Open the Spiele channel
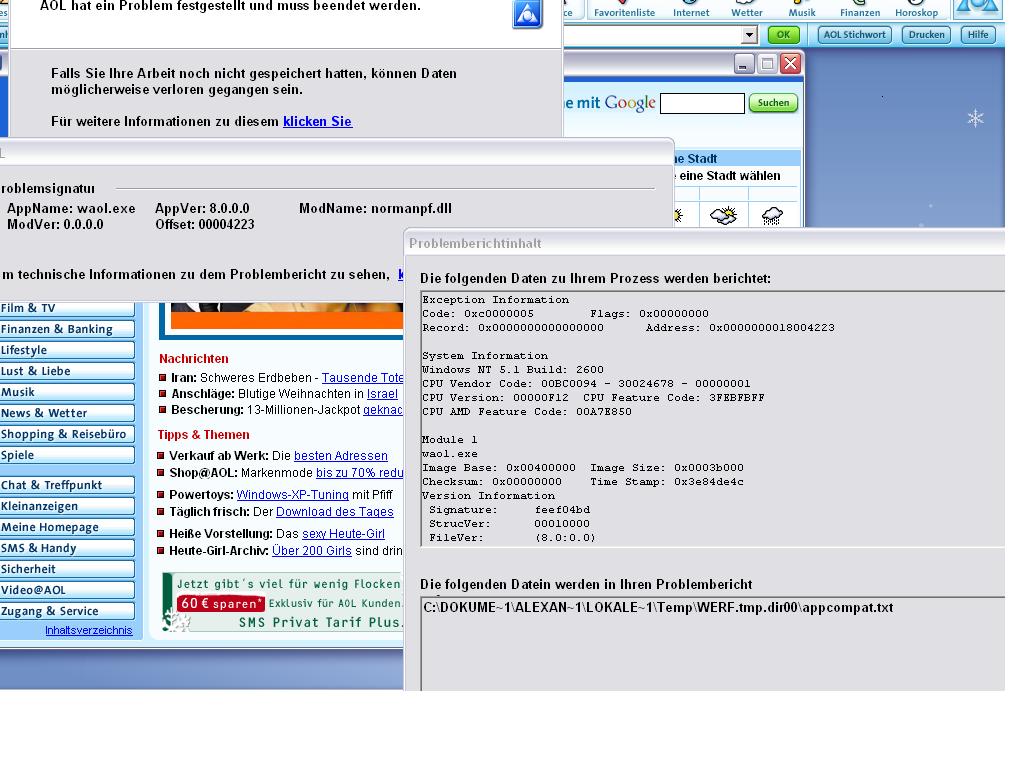 point(67,455)
